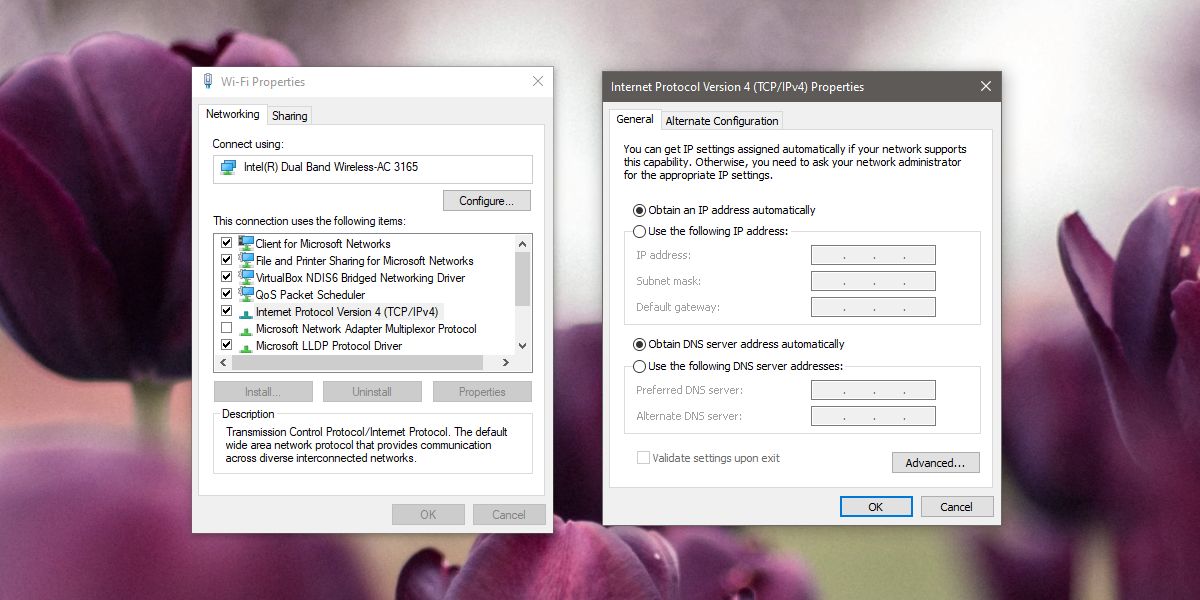1200x600 pixels.
Task: Click the Properties button in Wi-Fi Properties
Action: point(482,392)
